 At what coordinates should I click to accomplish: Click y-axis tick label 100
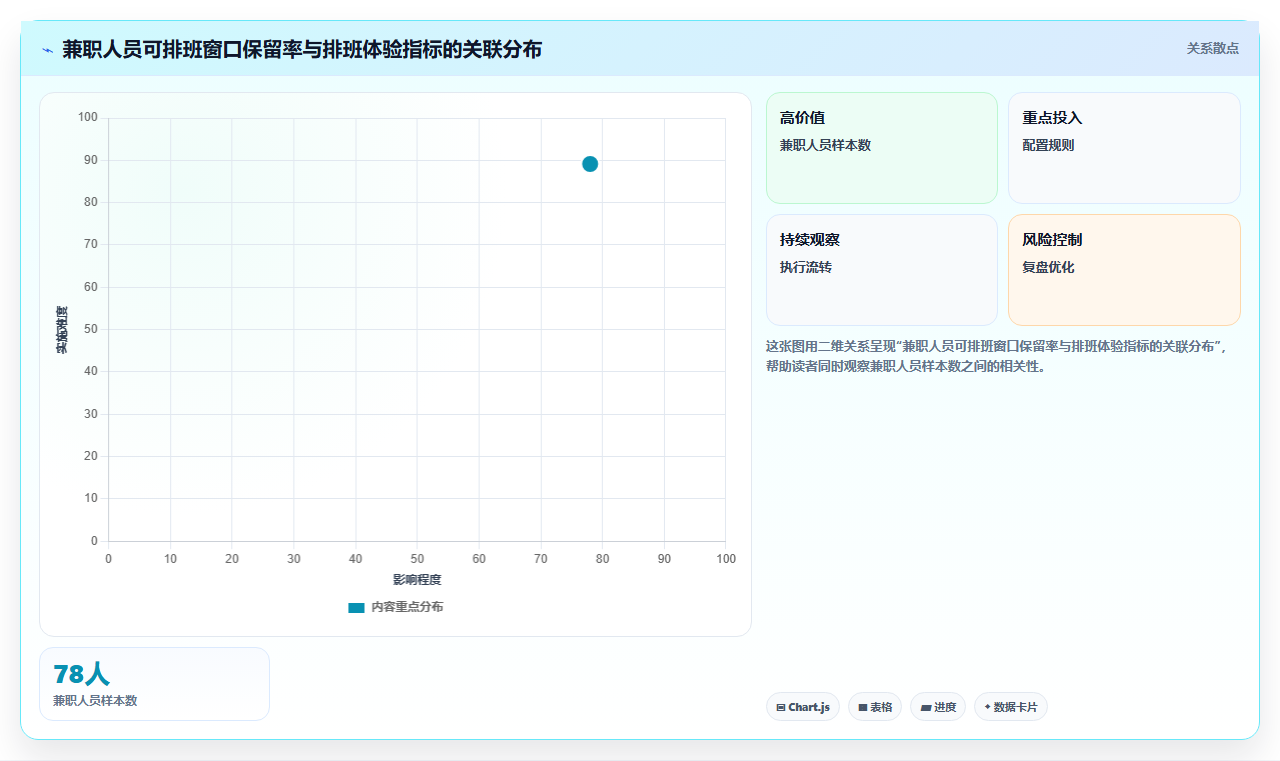pos(88,118)
